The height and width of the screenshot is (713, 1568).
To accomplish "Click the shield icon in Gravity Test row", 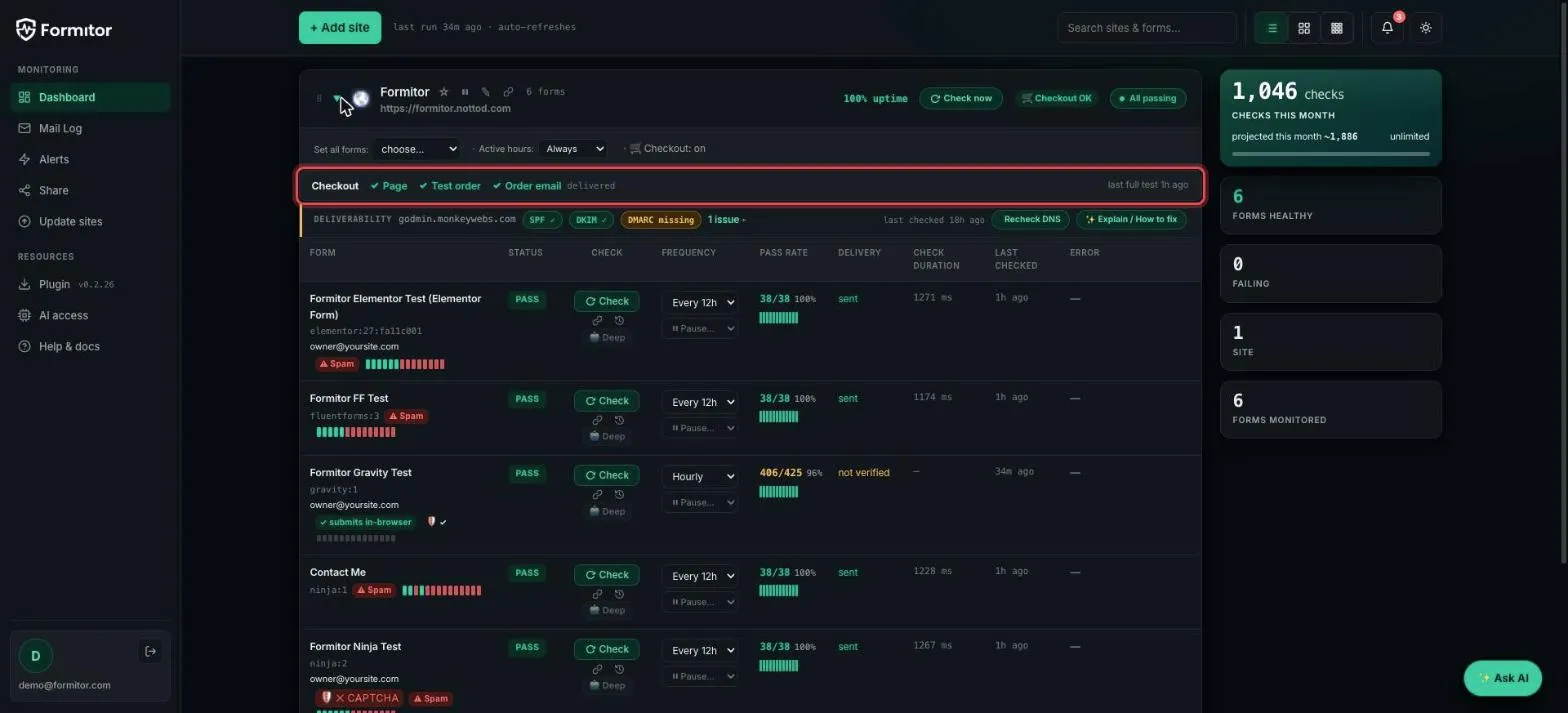I will 431,522.
